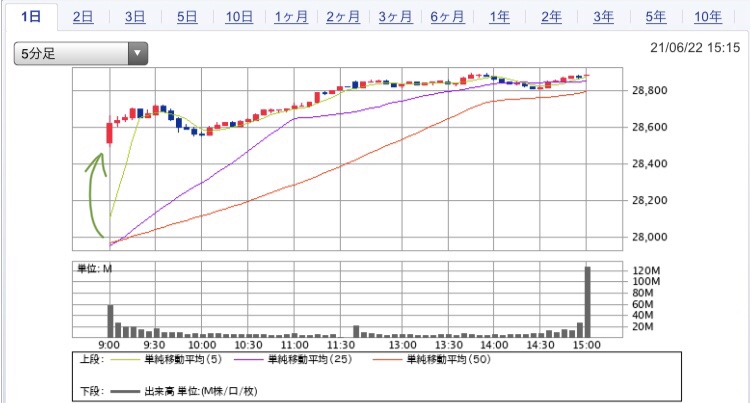Click the 9:00 time axis label

point(109,345)
